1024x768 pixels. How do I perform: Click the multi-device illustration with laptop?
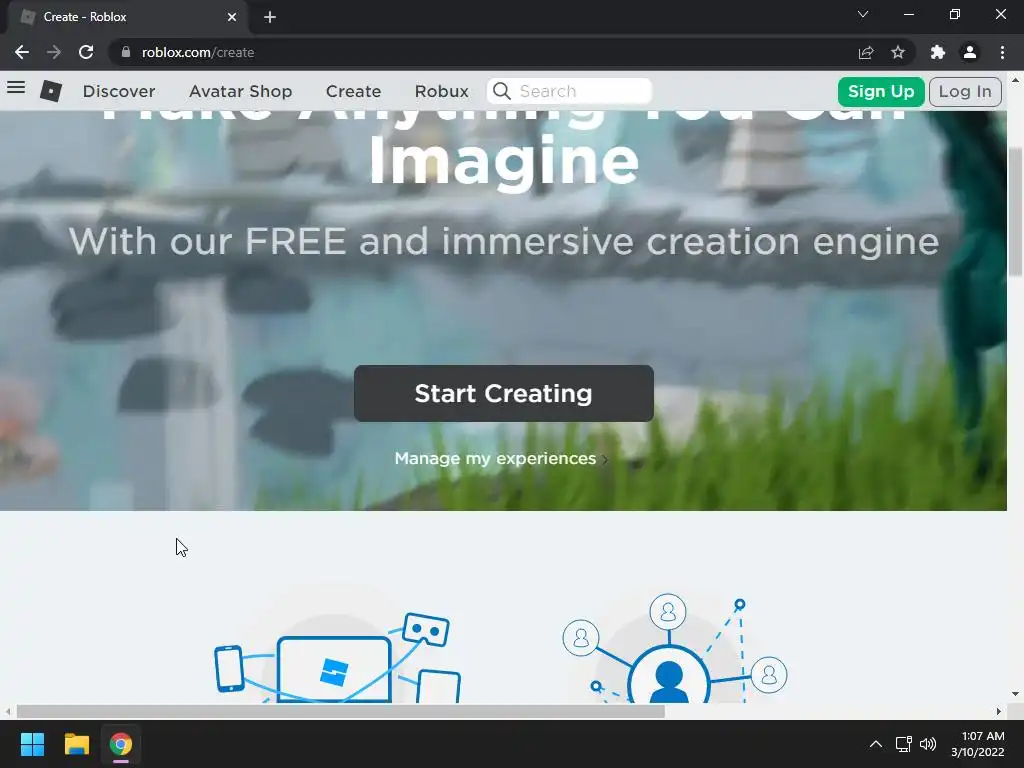(338, 657)
